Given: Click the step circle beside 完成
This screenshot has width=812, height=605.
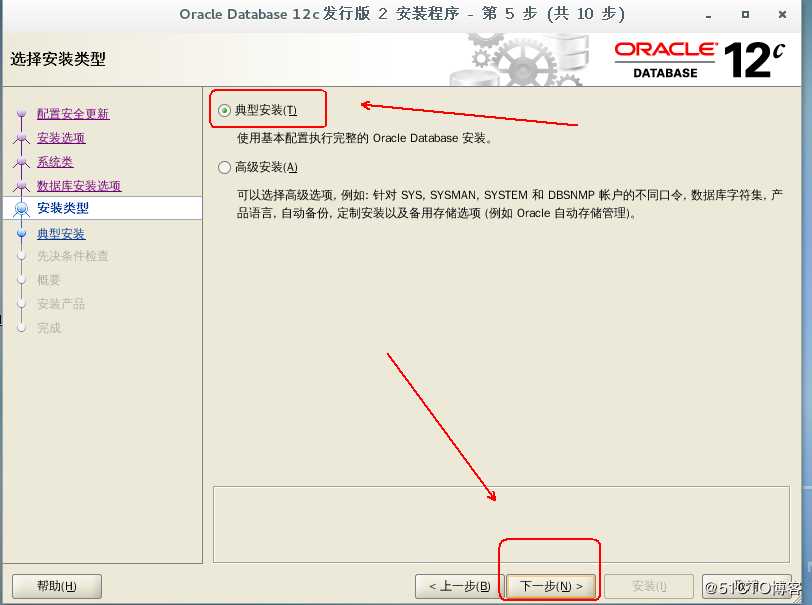Looking at the screenshot, I should pyautogui.click(x=21, y=327).
